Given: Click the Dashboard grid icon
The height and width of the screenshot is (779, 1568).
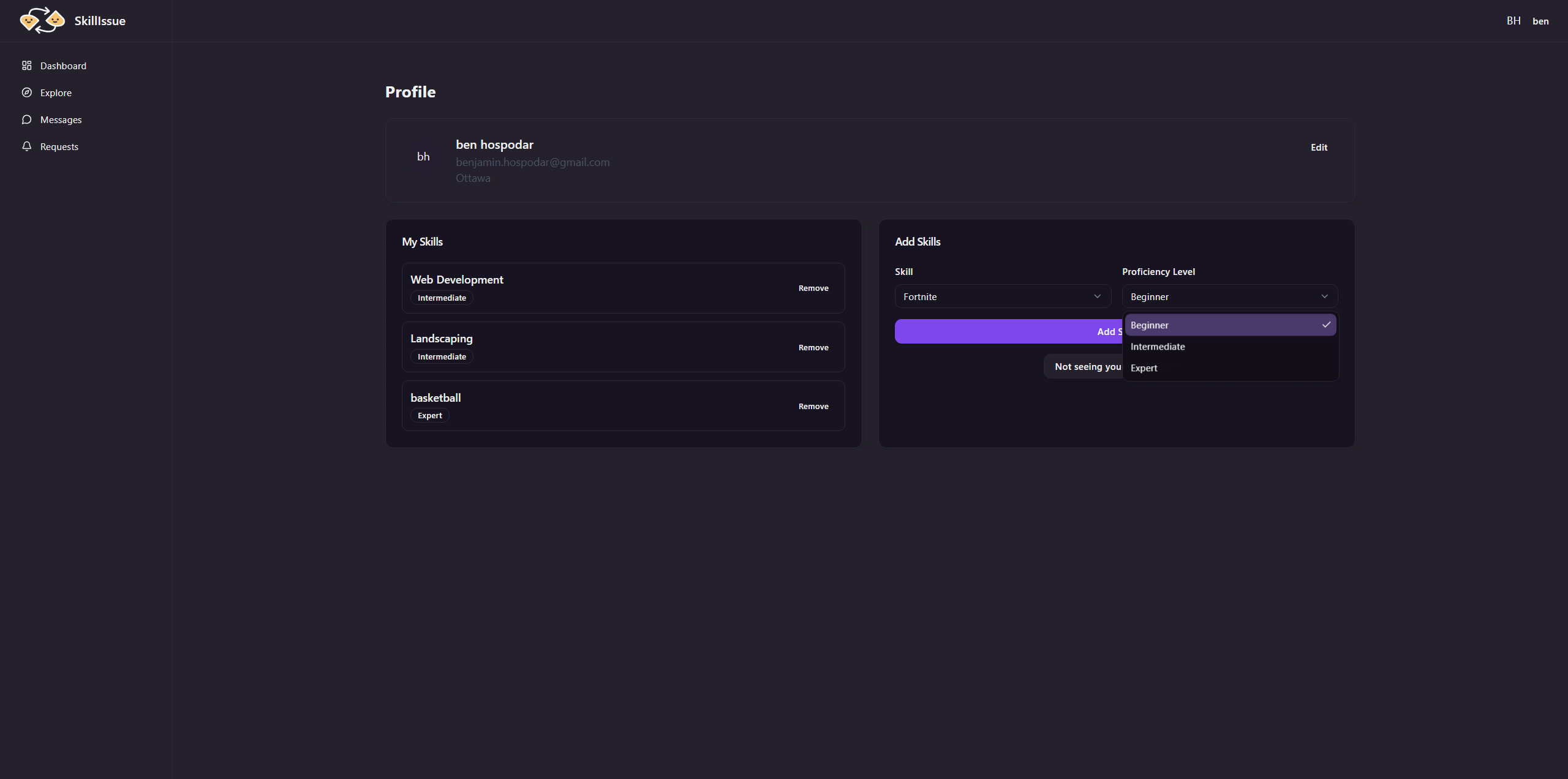Looking at the screenshot, I should pos(27,66).
